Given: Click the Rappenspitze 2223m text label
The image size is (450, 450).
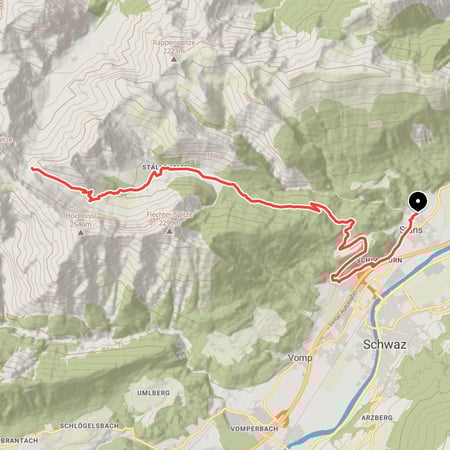Looking at the screenshot, I should tap(174, 47).
